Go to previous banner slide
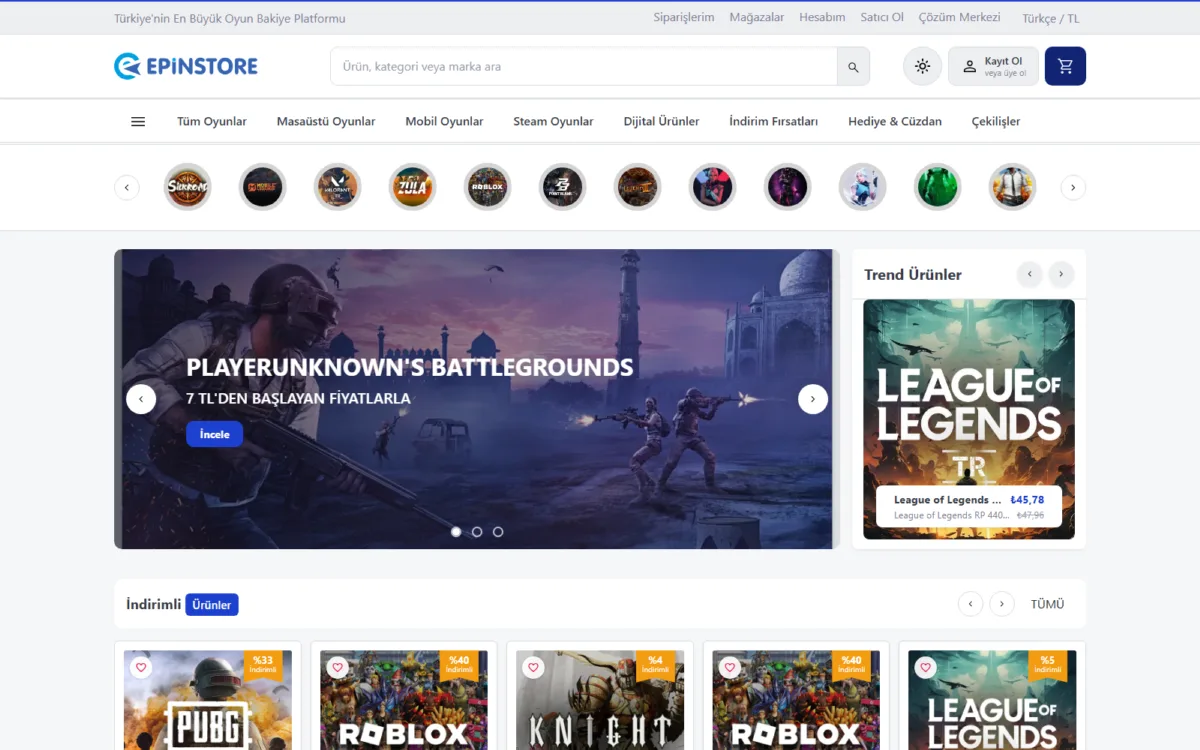1200x750 pixels. (x=141, y=399)
